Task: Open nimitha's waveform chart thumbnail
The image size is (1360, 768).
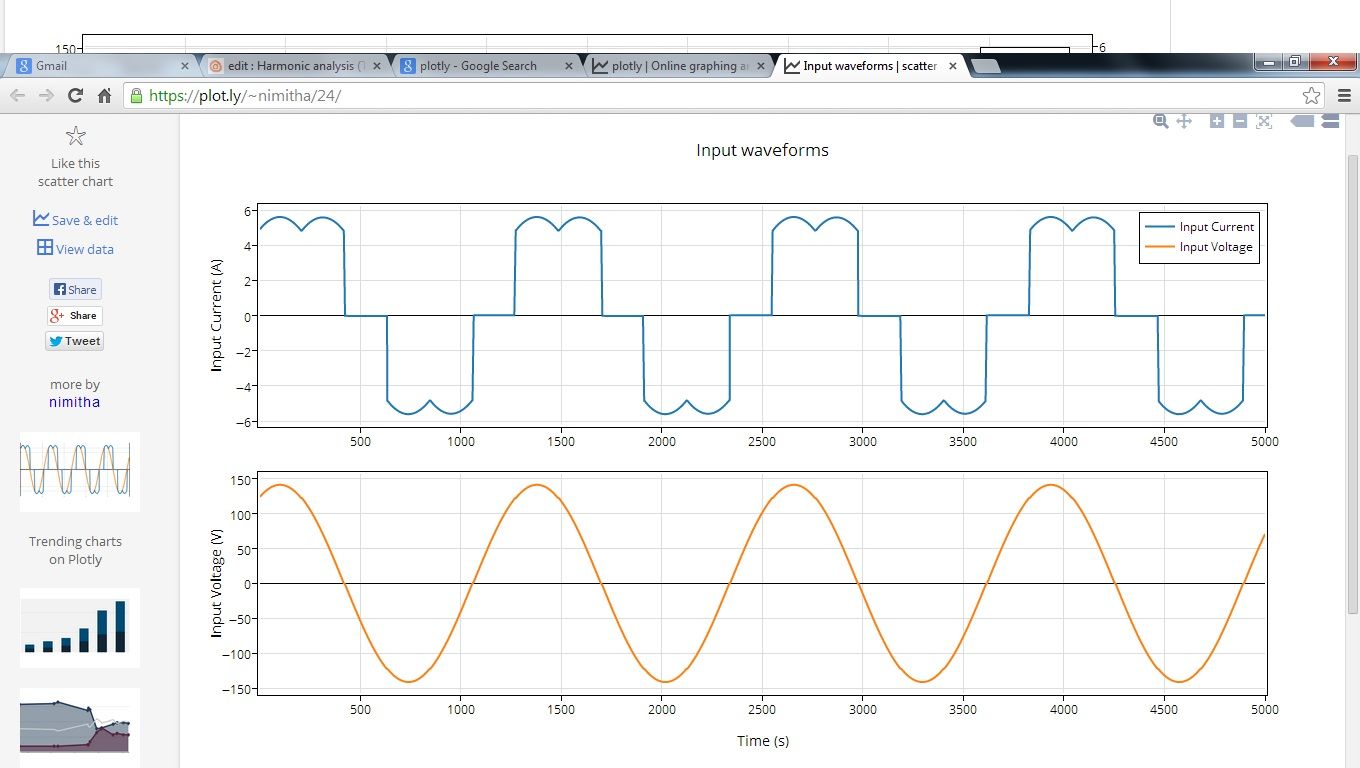Action: [80, 471]
